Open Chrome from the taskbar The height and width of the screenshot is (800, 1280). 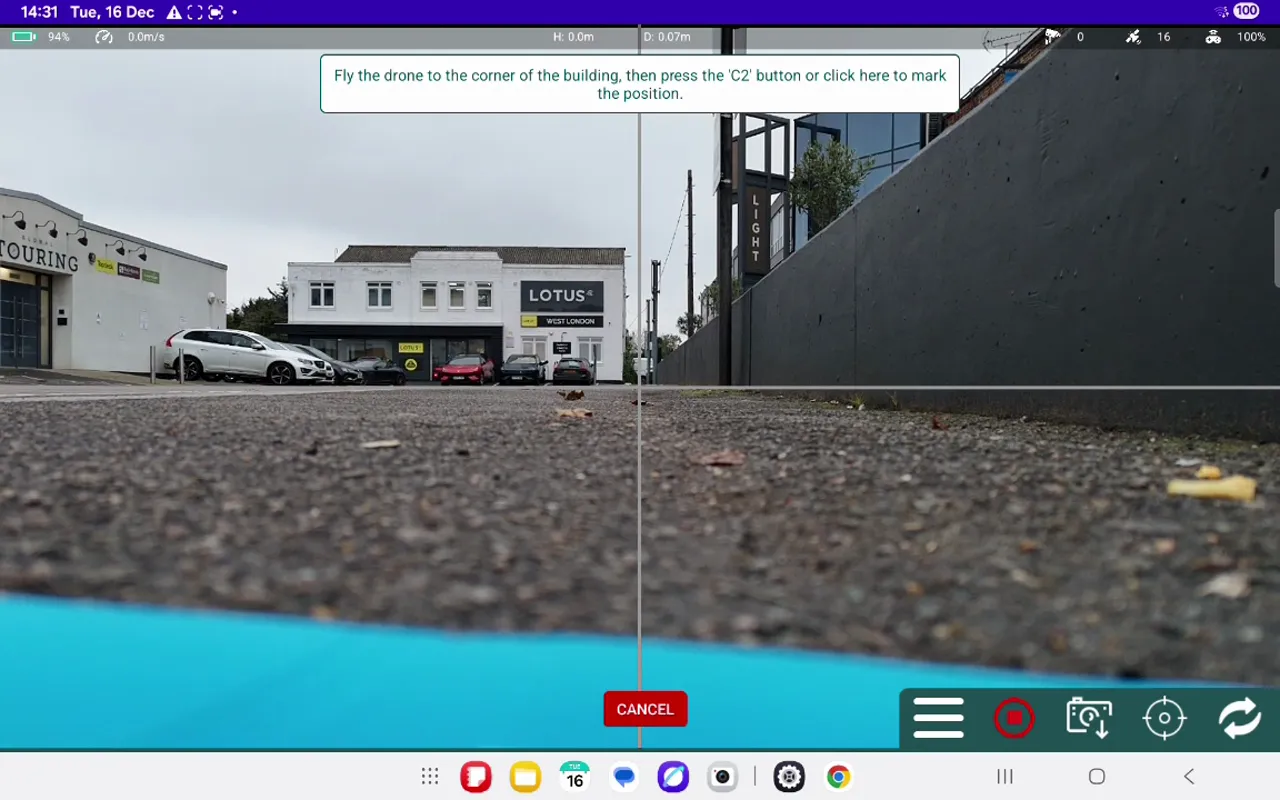[x=838, y=776]
